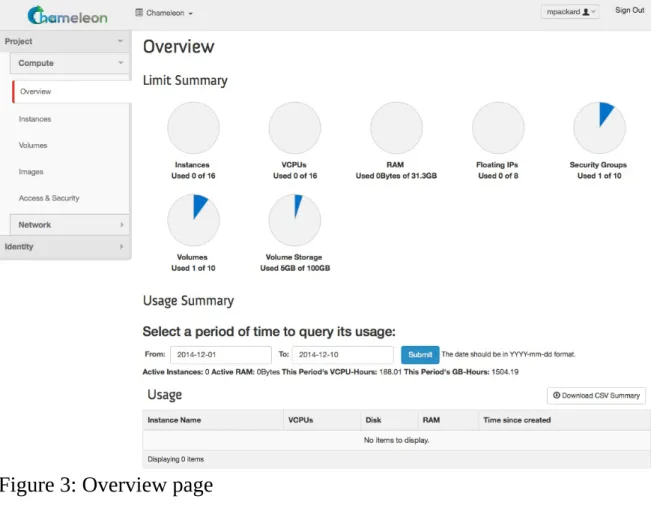Click the project list icon beside Chameleon
Image resolution: width=651 pixels, height=511 pixels.
(139, 12)
